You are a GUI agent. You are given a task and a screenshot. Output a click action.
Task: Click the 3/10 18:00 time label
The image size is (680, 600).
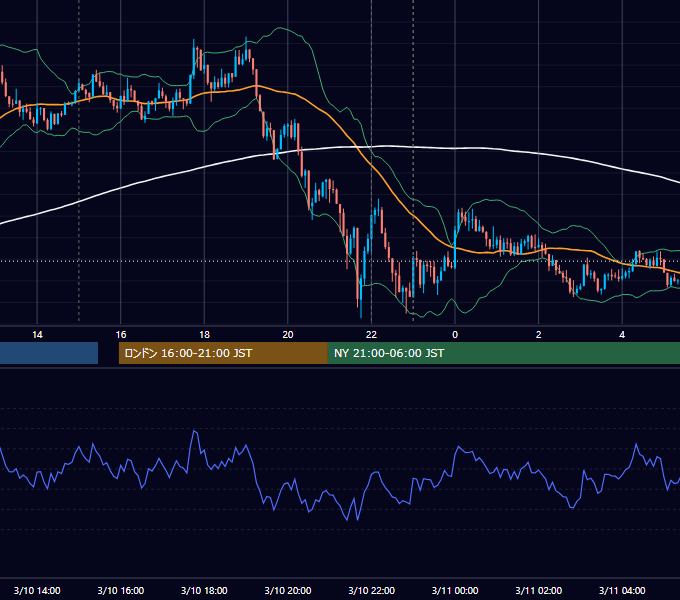204,590
